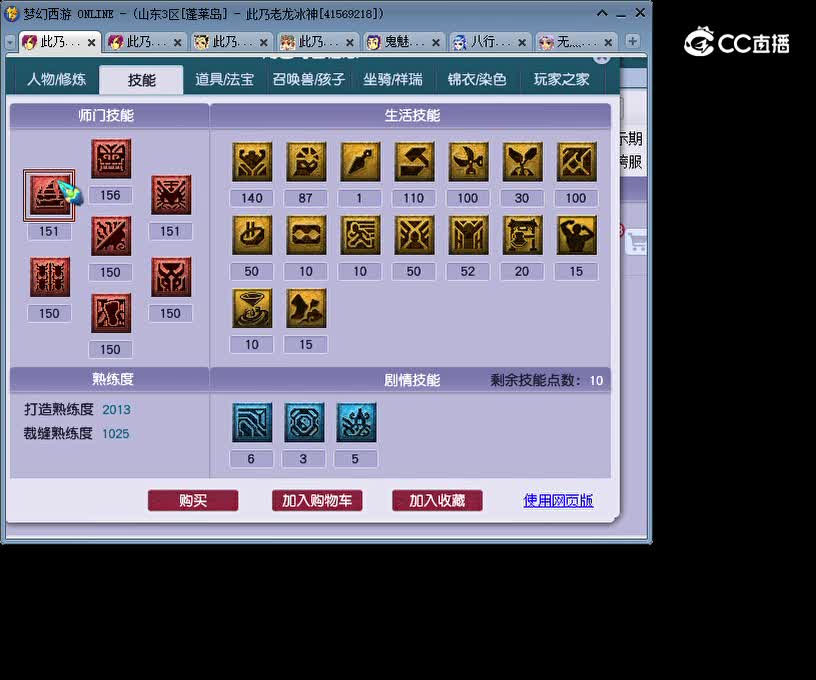Click the 裁缝熟练度 value 1025
This screenshot has height=680, width=816.
pyautogui.click(x=116, y=434)
